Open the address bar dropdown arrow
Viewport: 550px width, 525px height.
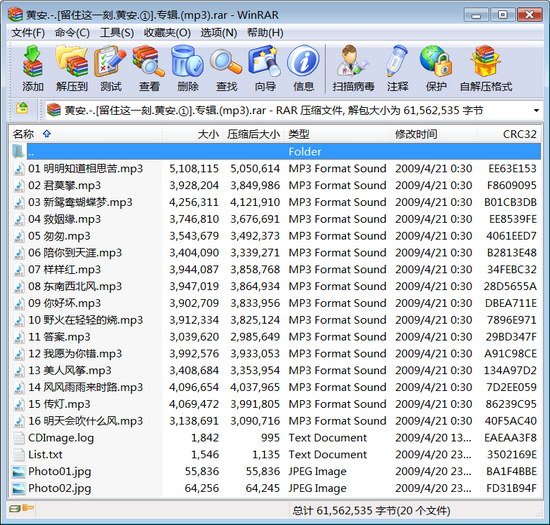coord(536,110)
